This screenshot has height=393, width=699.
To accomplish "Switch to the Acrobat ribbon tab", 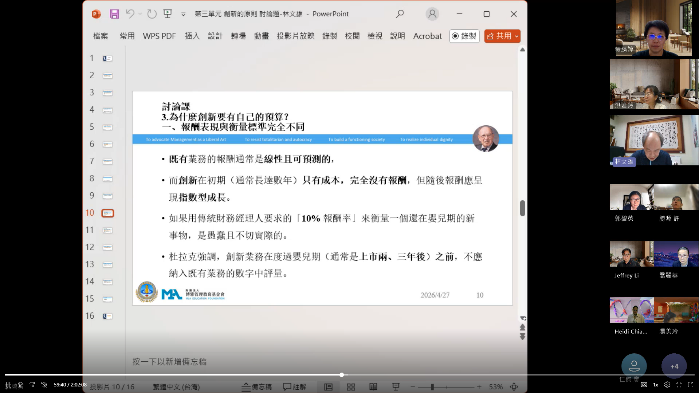I will pyautogui.click(x=427, y=36).
